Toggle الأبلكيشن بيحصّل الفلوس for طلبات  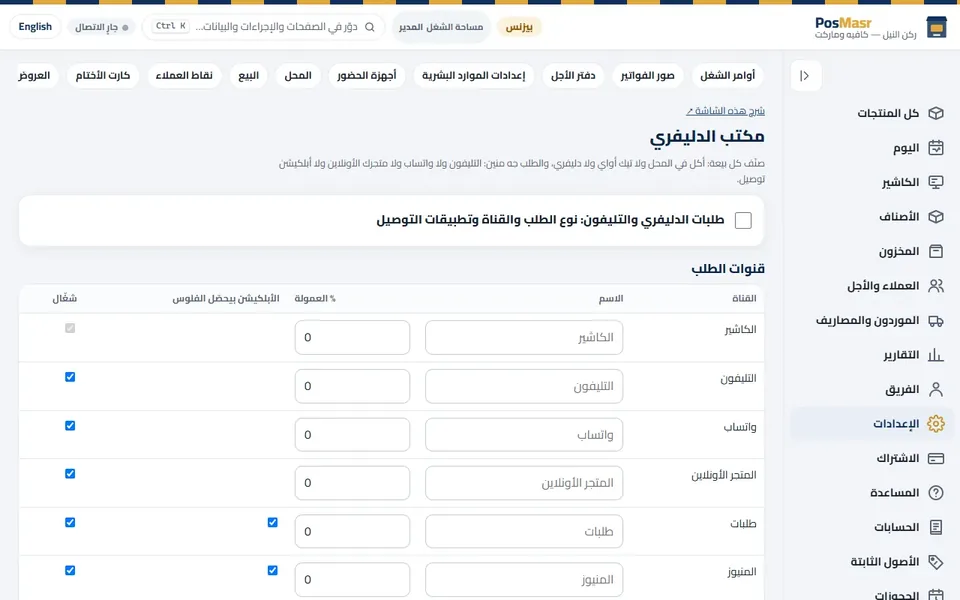click(x=272, y=522)
